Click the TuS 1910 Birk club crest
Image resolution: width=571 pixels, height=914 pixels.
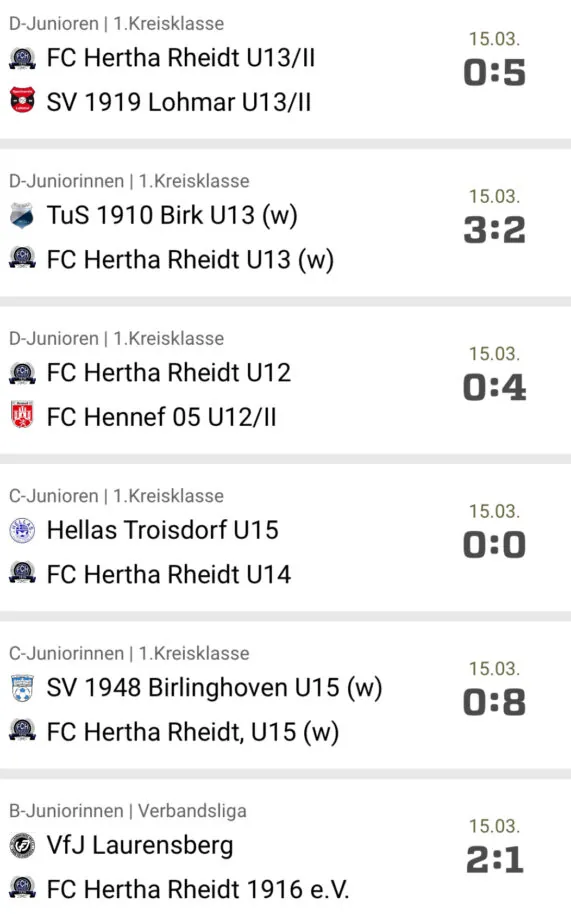[x=22, y=215]
